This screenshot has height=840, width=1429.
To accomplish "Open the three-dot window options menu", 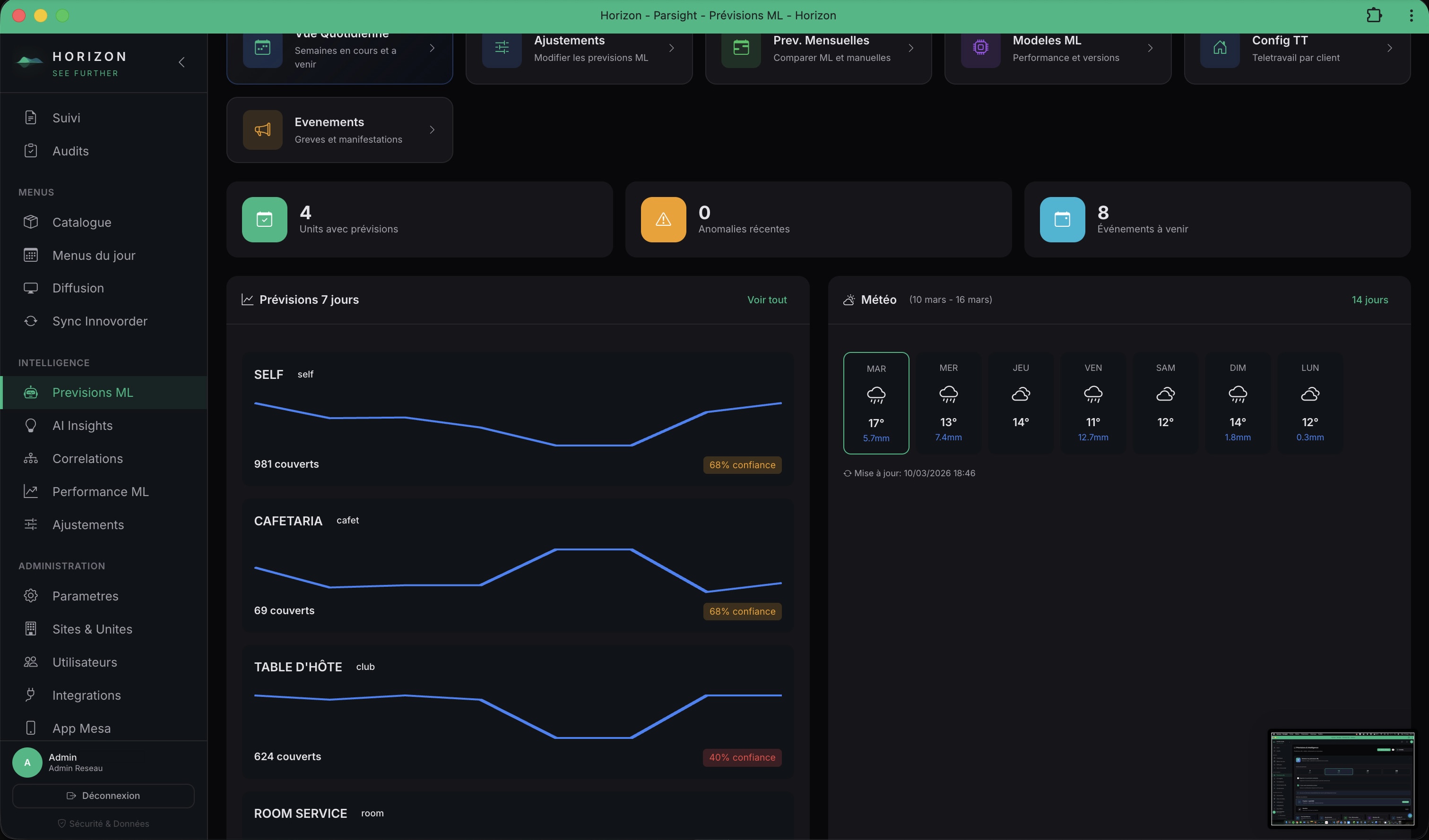I will coord(1411,15).
